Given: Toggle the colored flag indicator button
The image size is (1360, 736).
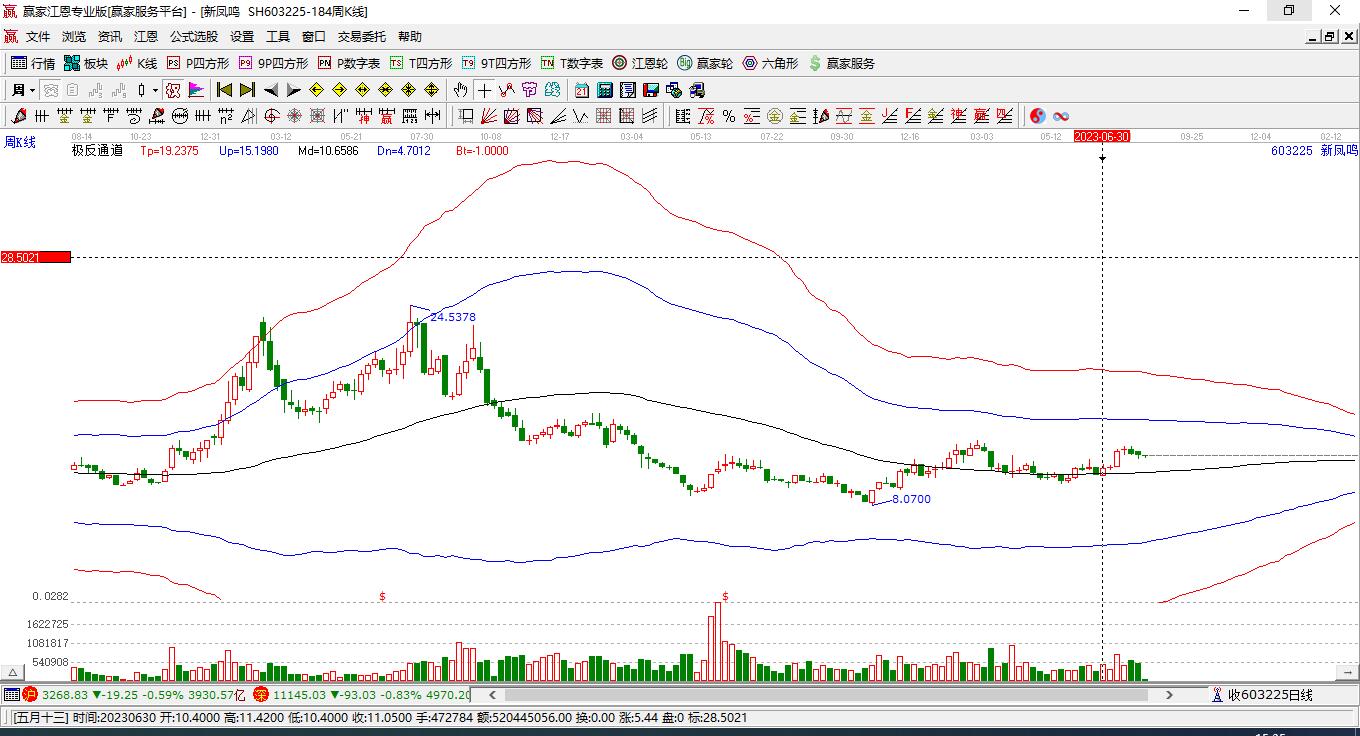Looking at the screenshot, I should point(196,90).
